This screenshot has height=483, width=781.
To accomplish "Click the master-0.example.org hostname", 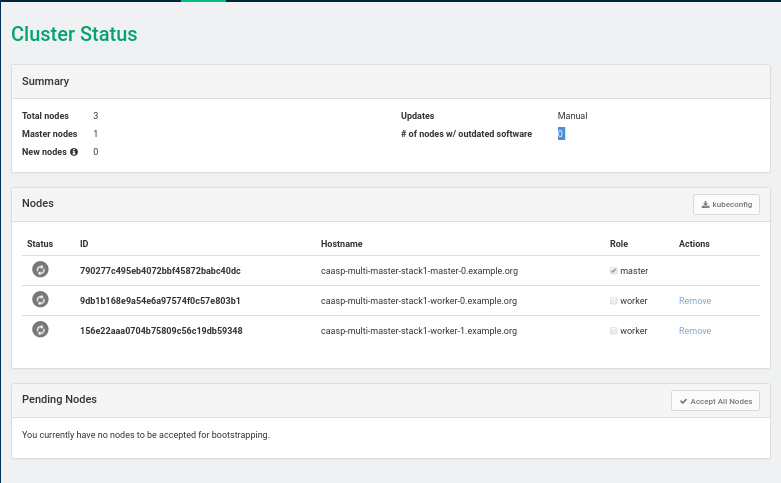I will pos(418,271).
